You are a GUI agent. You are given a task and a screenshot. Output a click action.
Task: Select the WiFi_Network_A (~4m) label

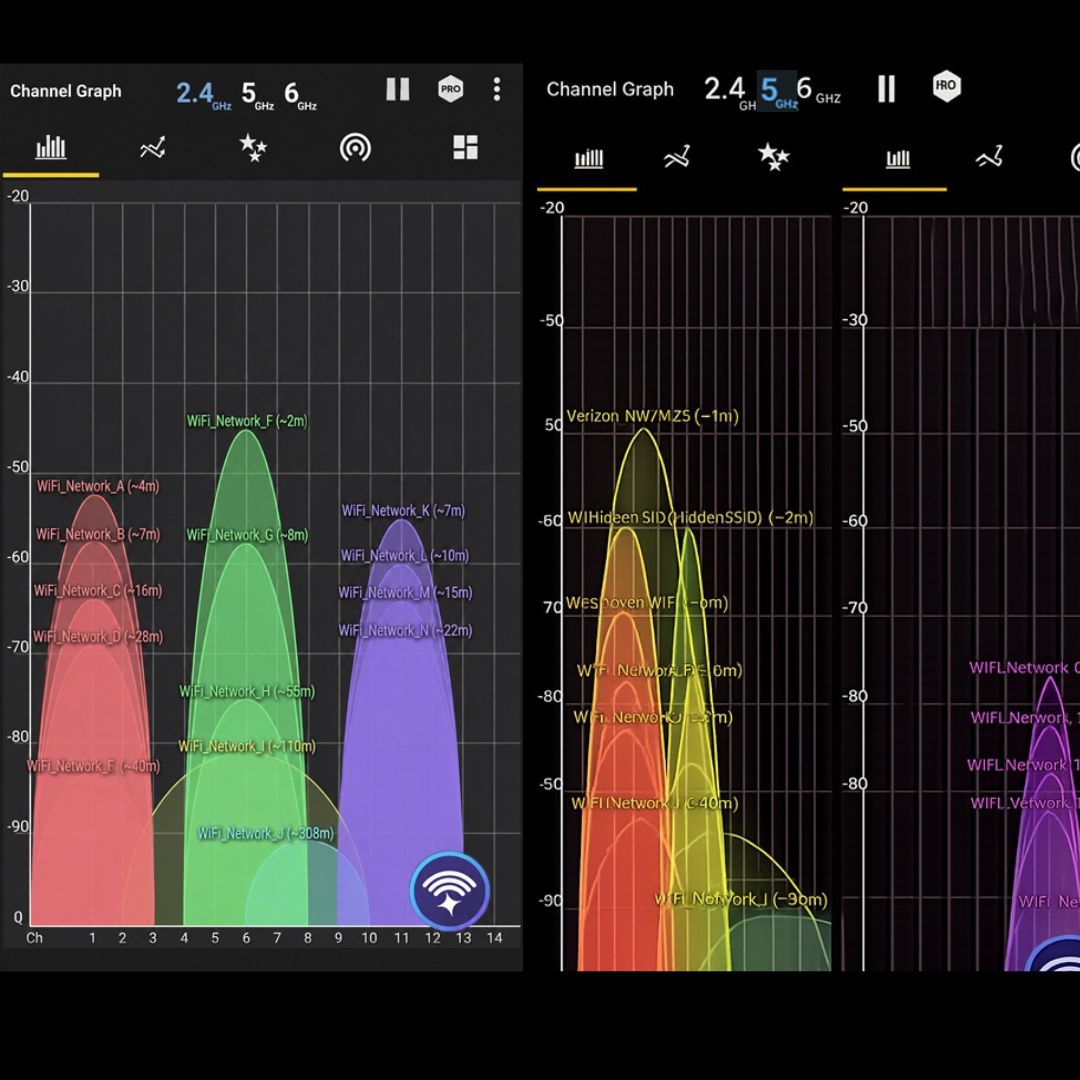pos(98,486)
